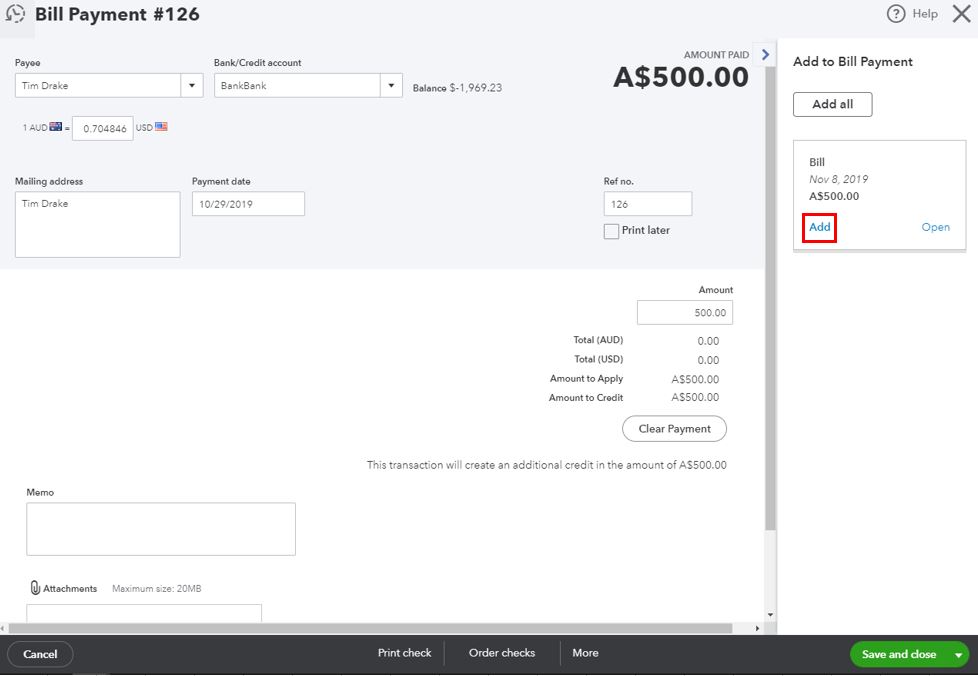The height and width of the screenshot is (676, 978).
Task: Click the Clear Payment button
Action: click(674, 428)
